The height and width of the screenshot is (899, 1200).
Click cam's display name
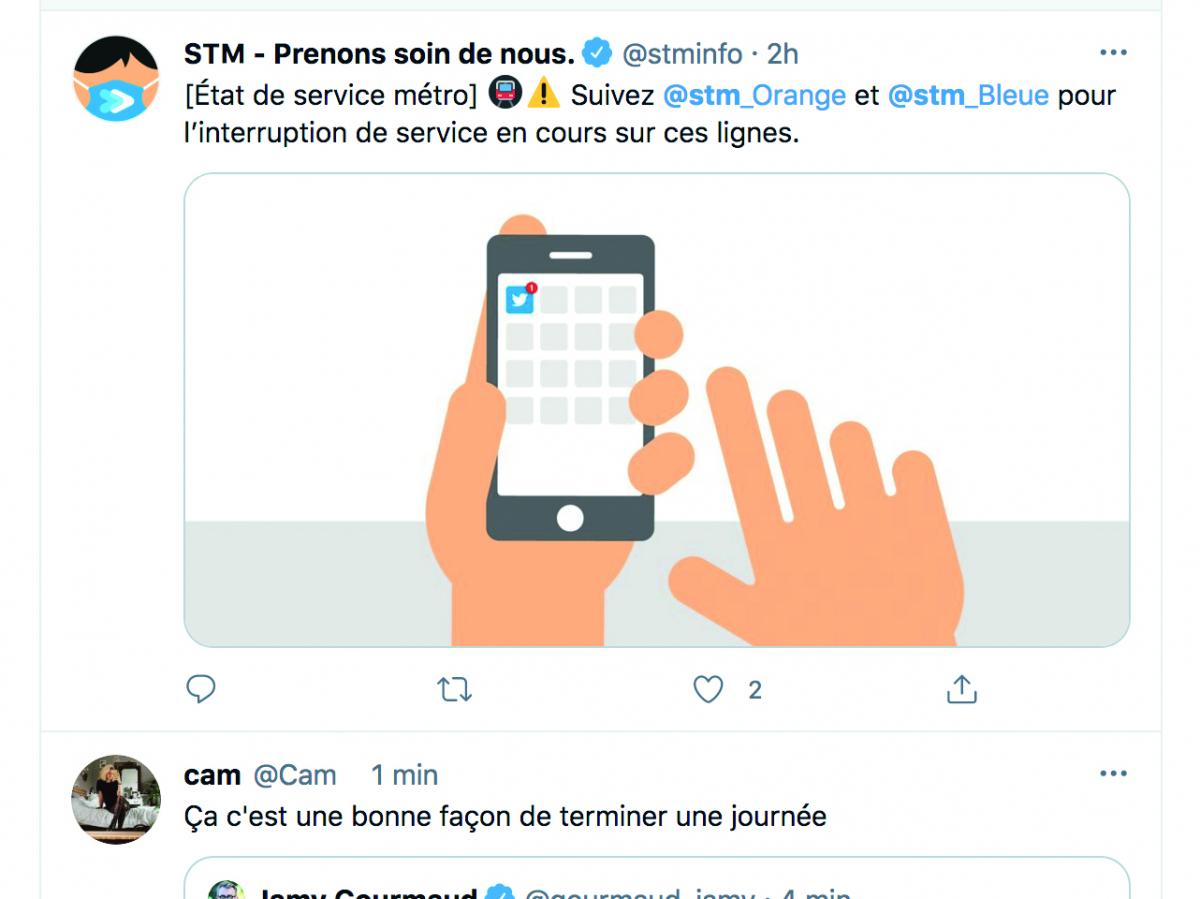pos(212,775)
